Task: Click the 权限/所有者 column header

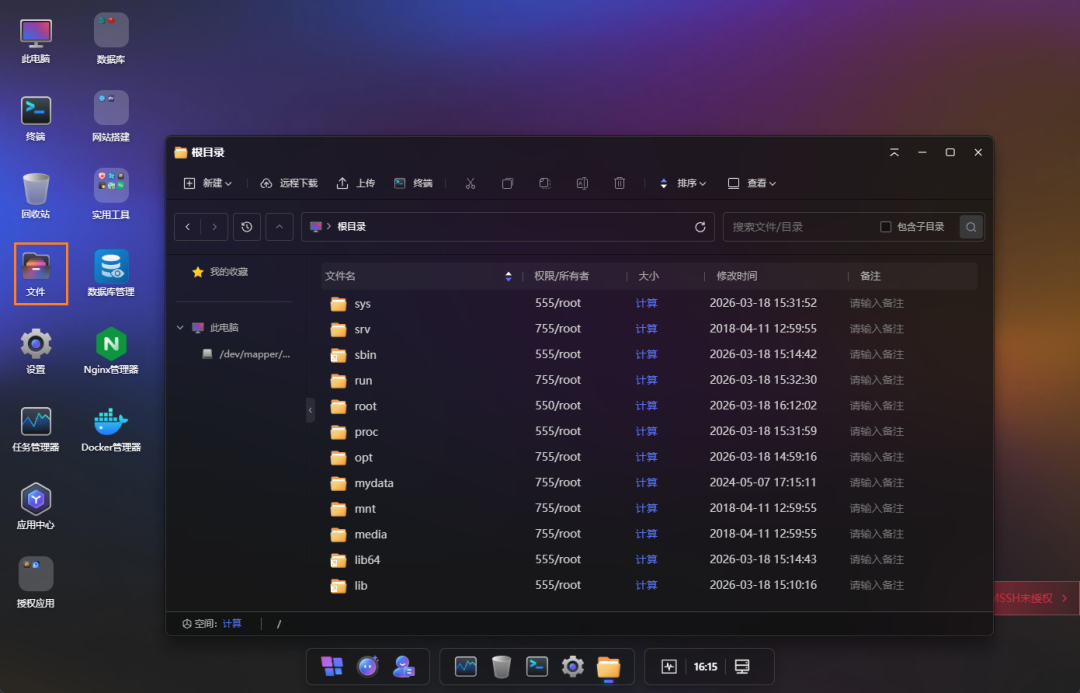Action: pyautogui.click(x=561, y=276)
